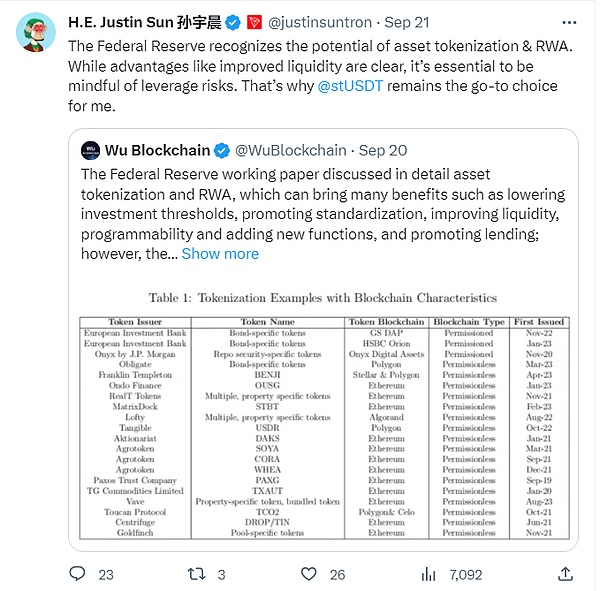Open the Wu Blockchain display name

157,151
